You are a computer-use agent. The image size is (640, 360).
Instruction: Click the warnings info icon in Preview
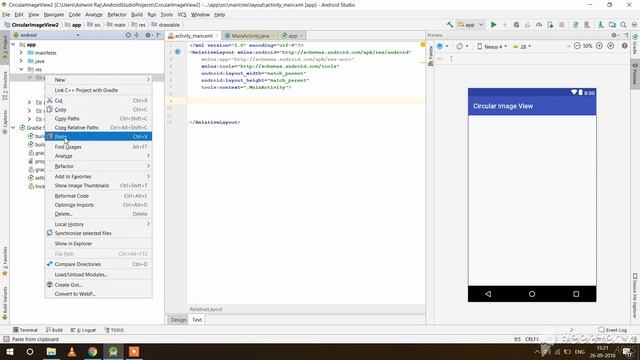pyautogui.click(x=624, y=46)
